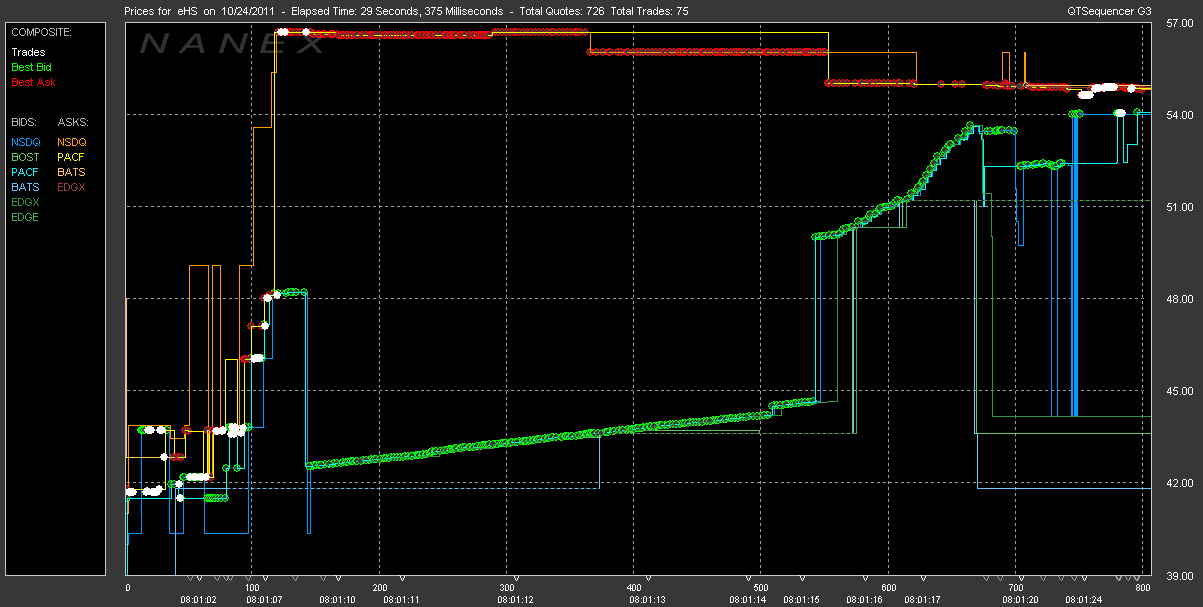Click BATS in the BIDS legend column

(x=25, y=187)
